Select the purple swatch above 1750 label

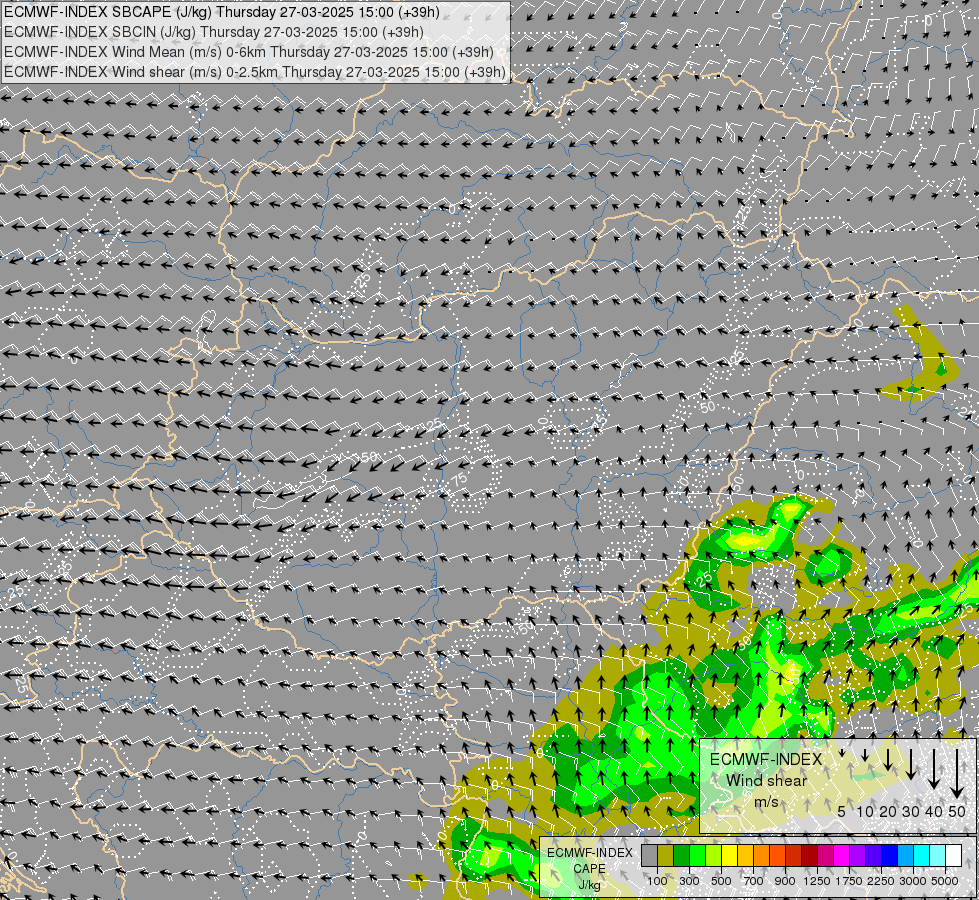tap(858, 856)
